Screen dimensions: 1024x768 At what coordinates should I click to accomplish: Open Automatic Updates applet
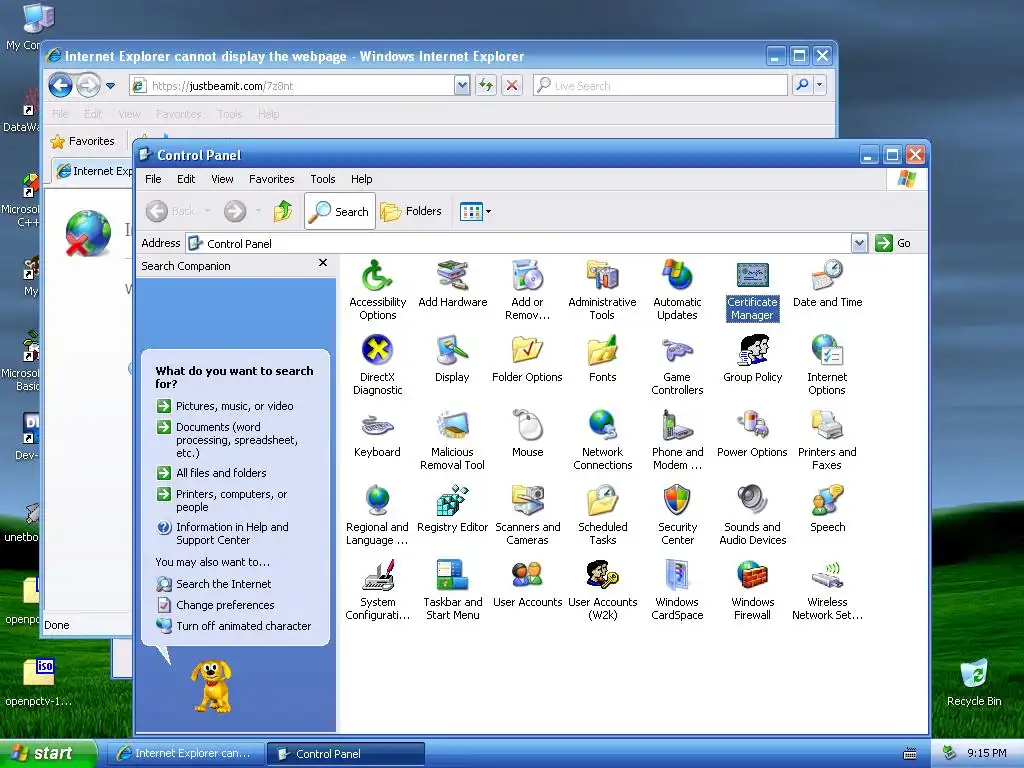pyautogui.click(x=677, y=290)
